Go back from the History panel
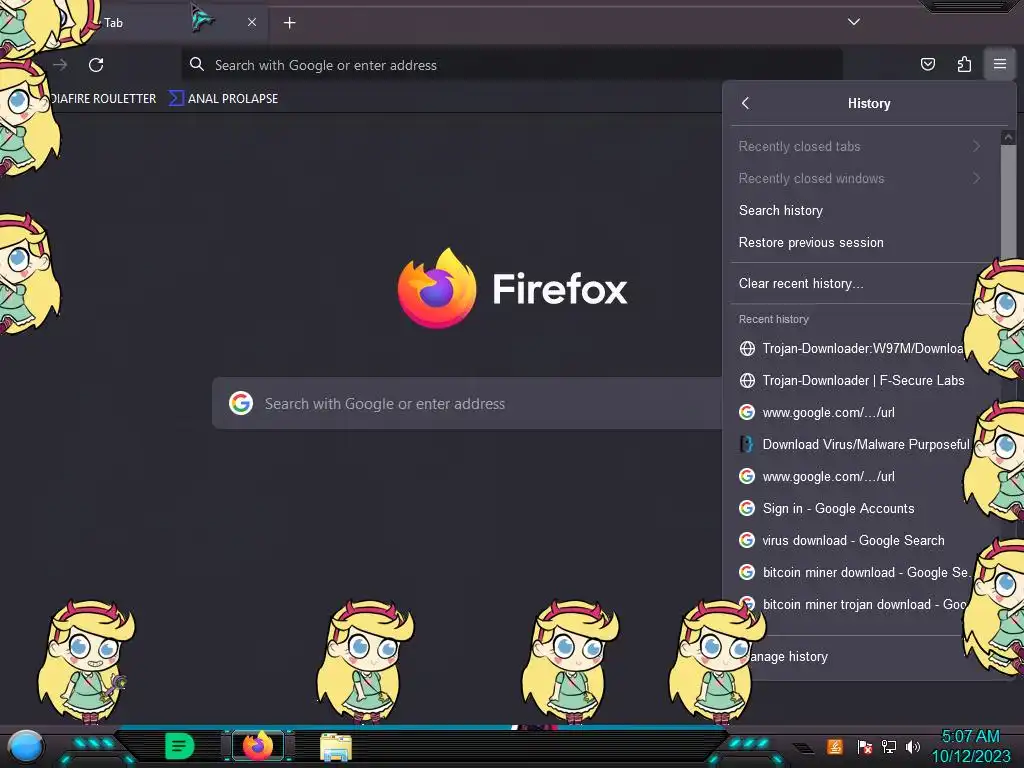Screen dimensions: 1024x768 [x=746, y=103]
